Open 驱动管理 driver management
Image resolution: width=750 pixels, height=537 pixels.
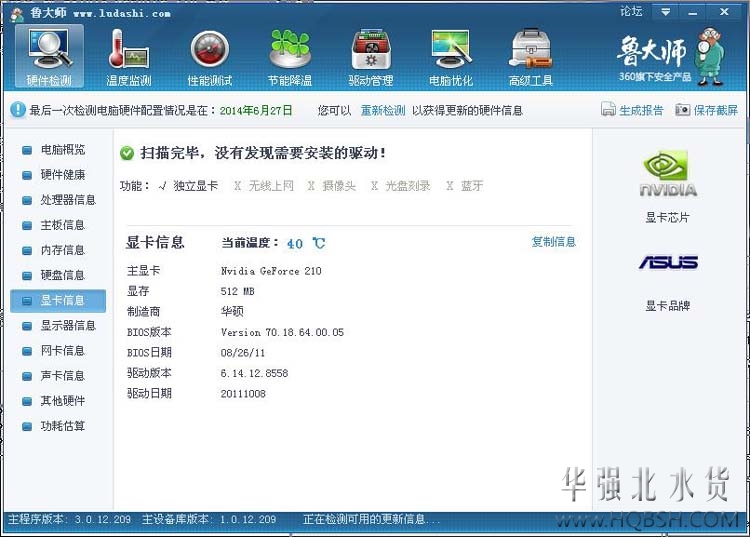[371, 56]
